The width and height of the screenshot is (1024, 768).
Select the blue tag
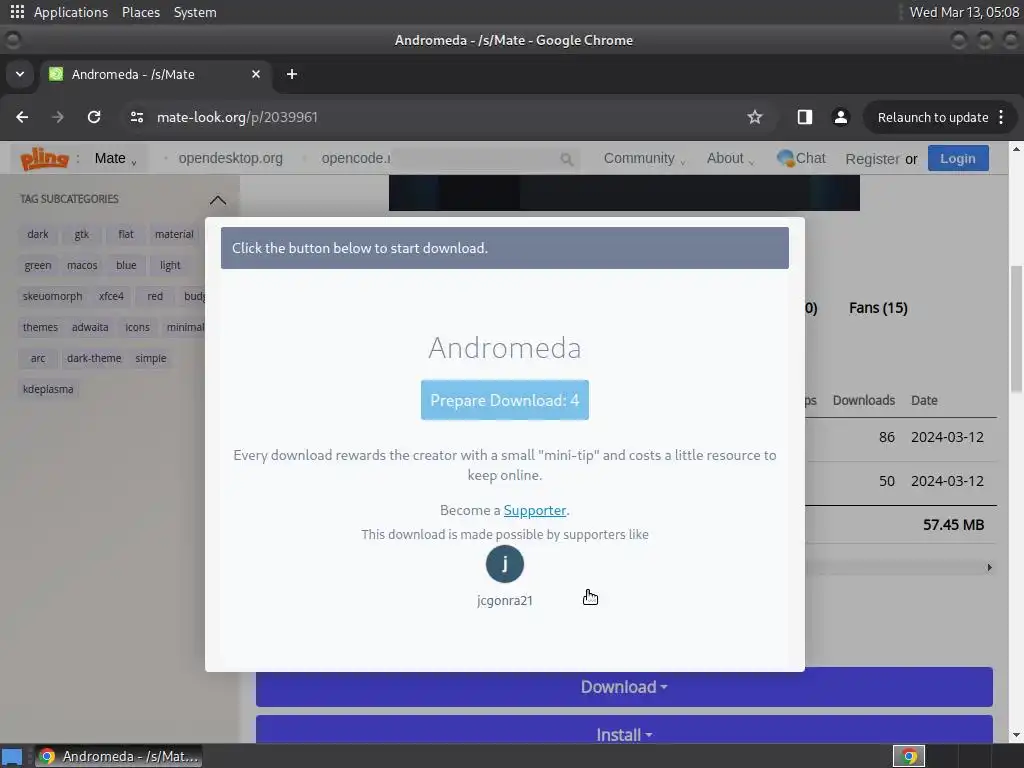126,265
